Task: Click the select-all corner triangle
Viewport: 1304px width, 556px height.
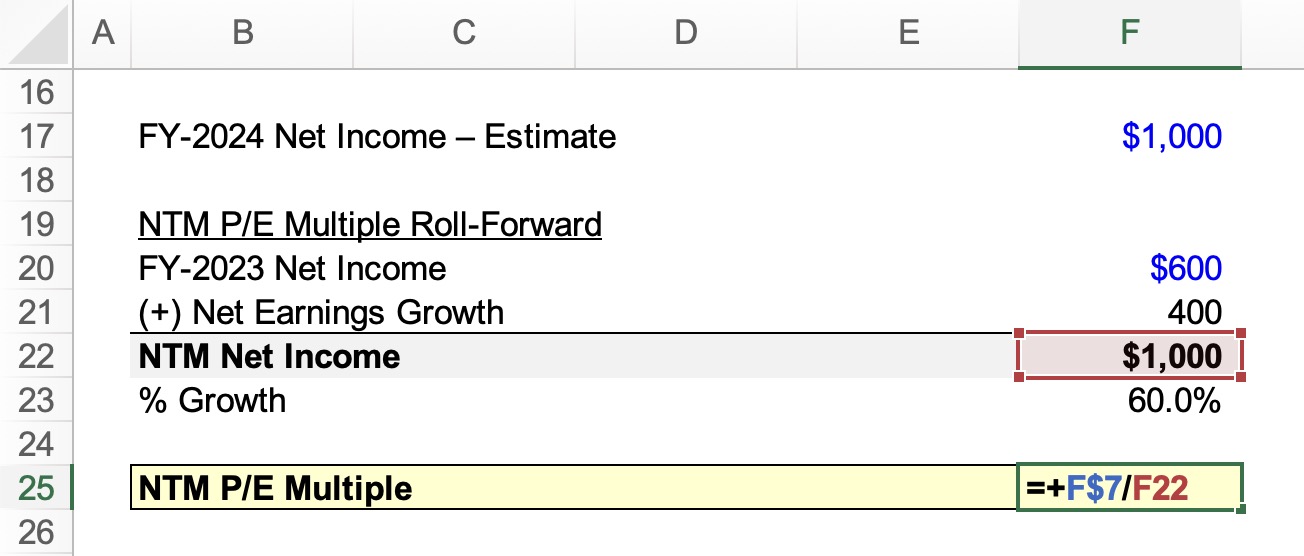Action: 37,35
